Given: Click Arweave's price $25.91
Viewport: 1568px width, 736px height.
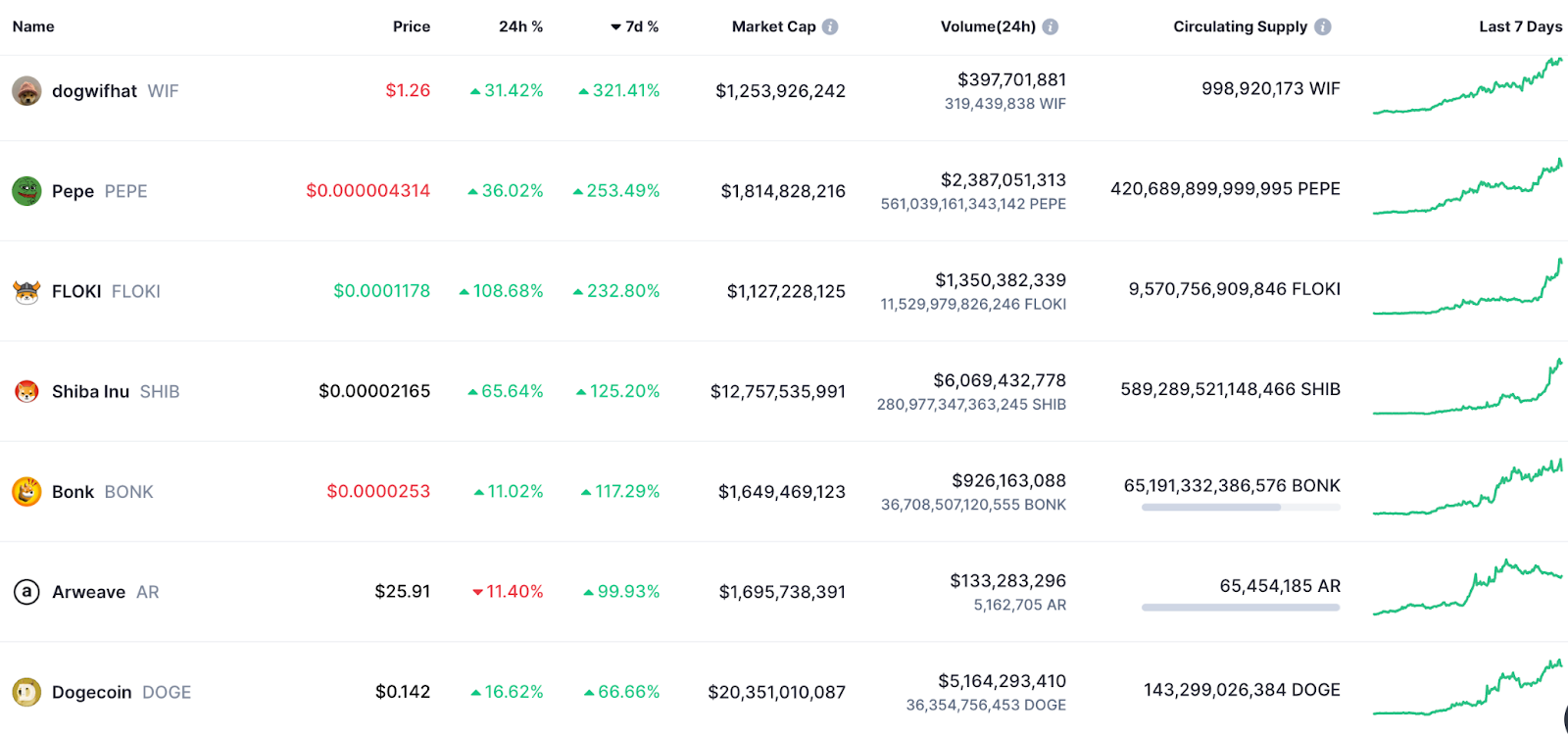Looking at the screenshot, I should point(403,591).
